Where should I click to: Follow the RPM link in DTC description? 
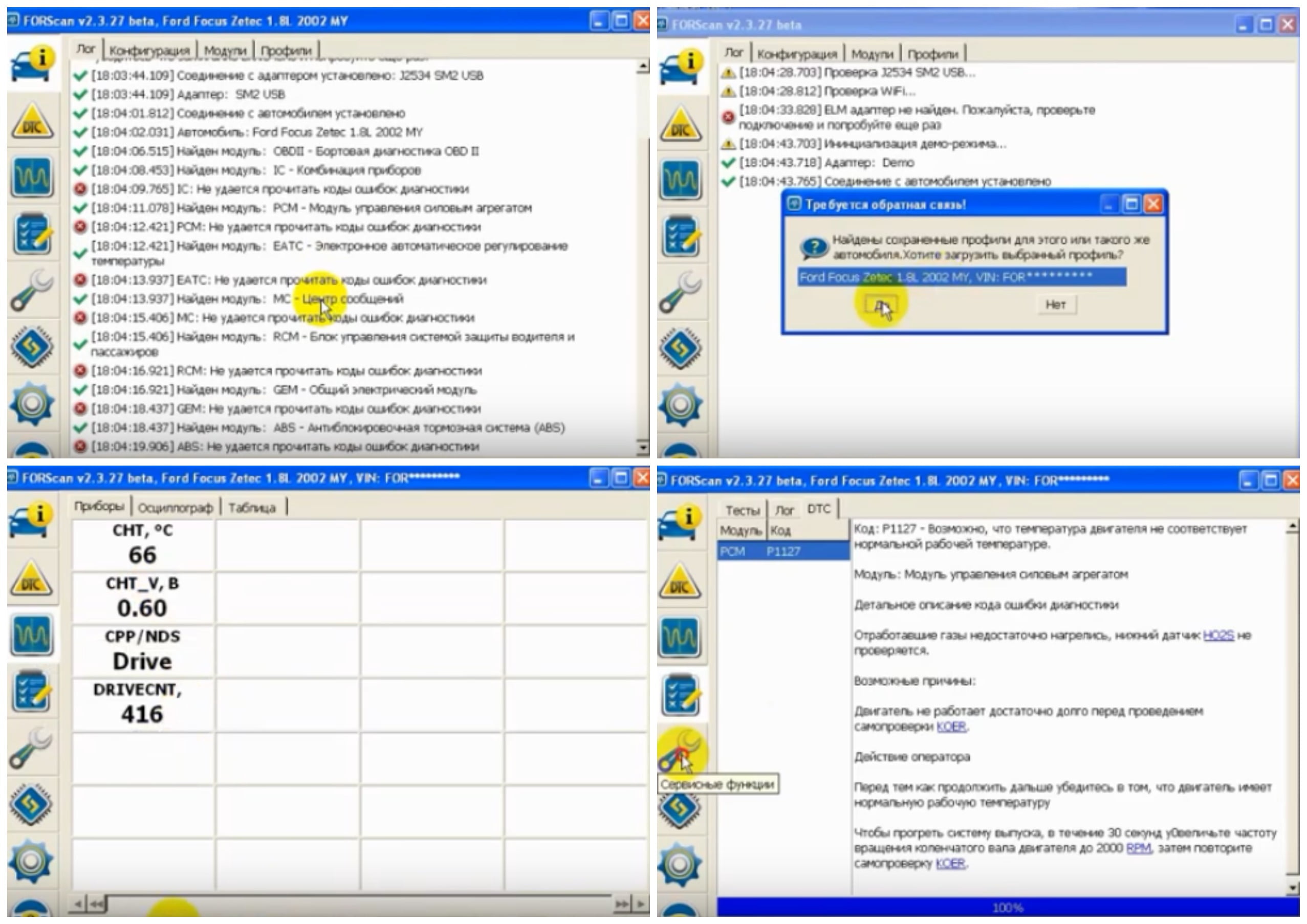[1139, 848]
